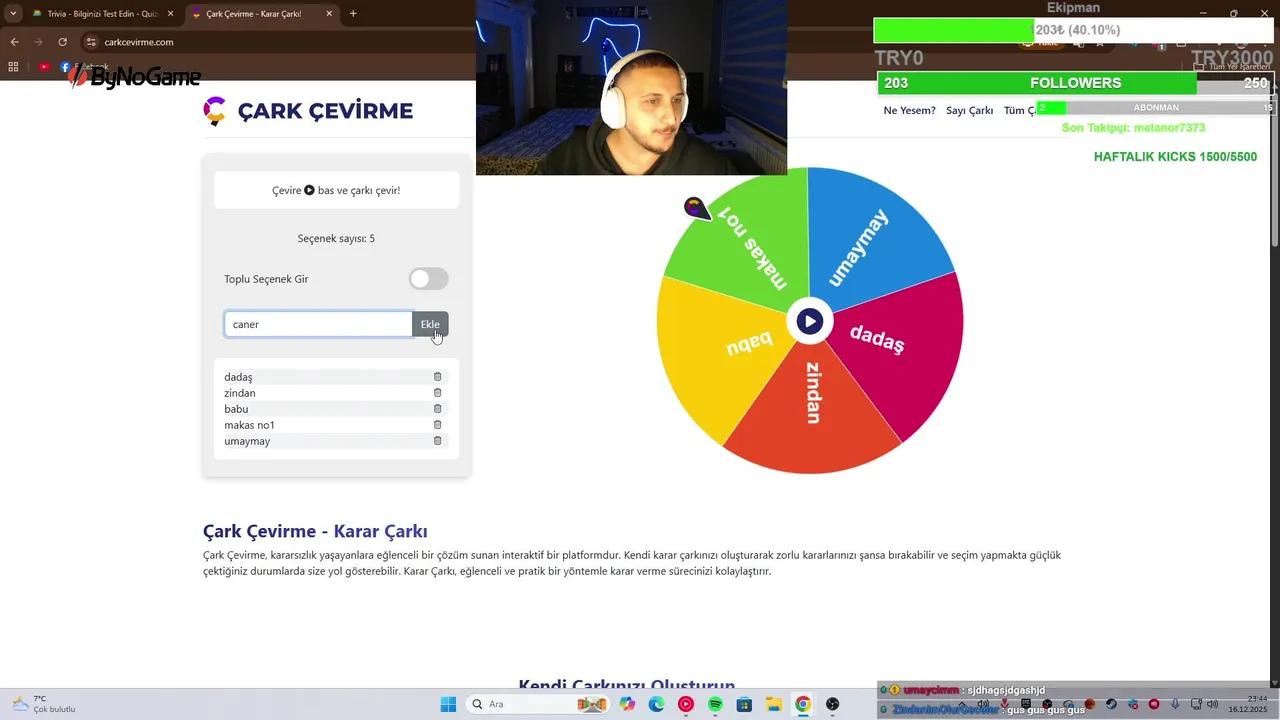Open Microsoft Store from the taskbar

click(x=744, y=704)
